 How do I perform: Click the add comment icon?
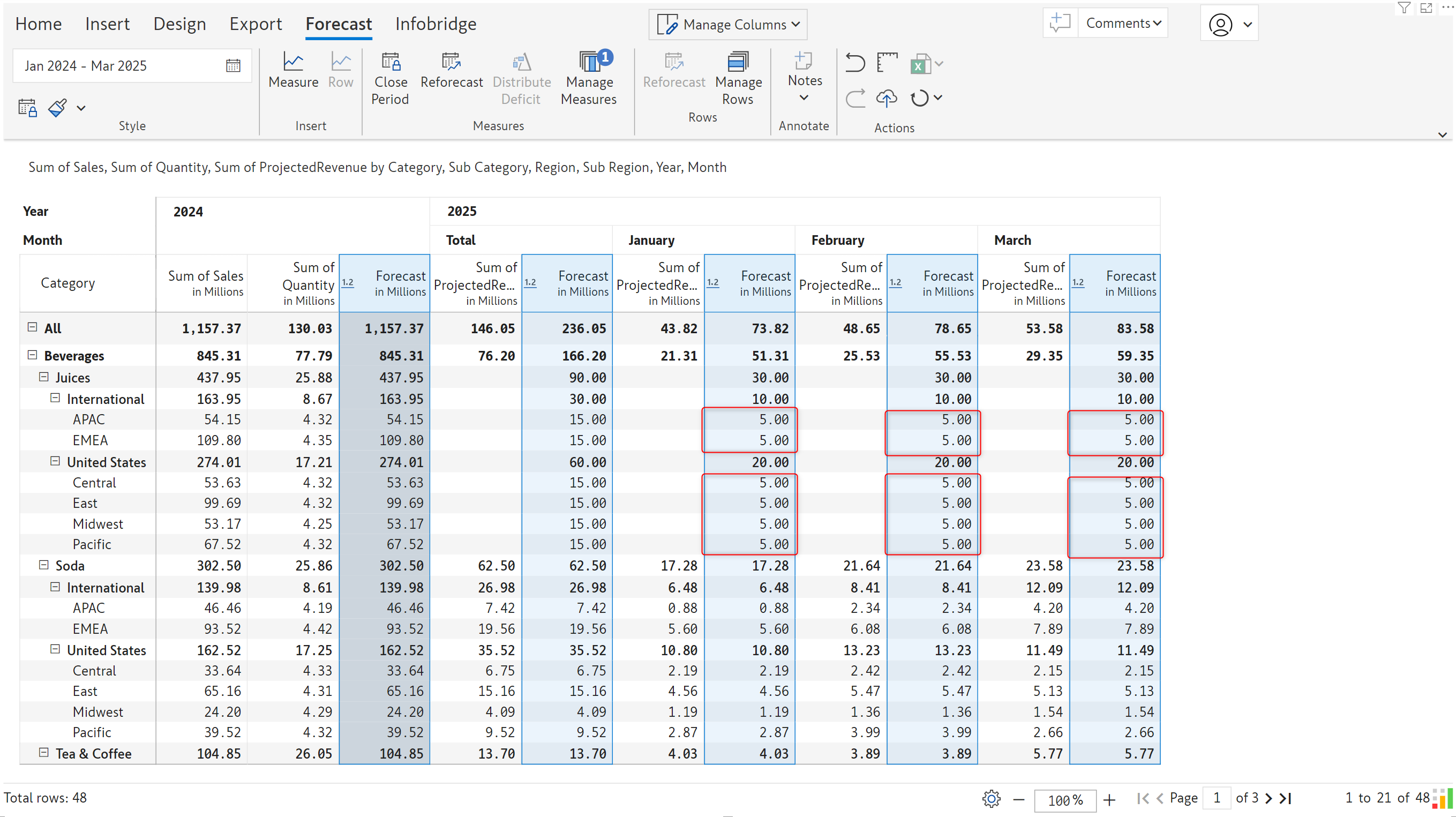point(1060,23)
